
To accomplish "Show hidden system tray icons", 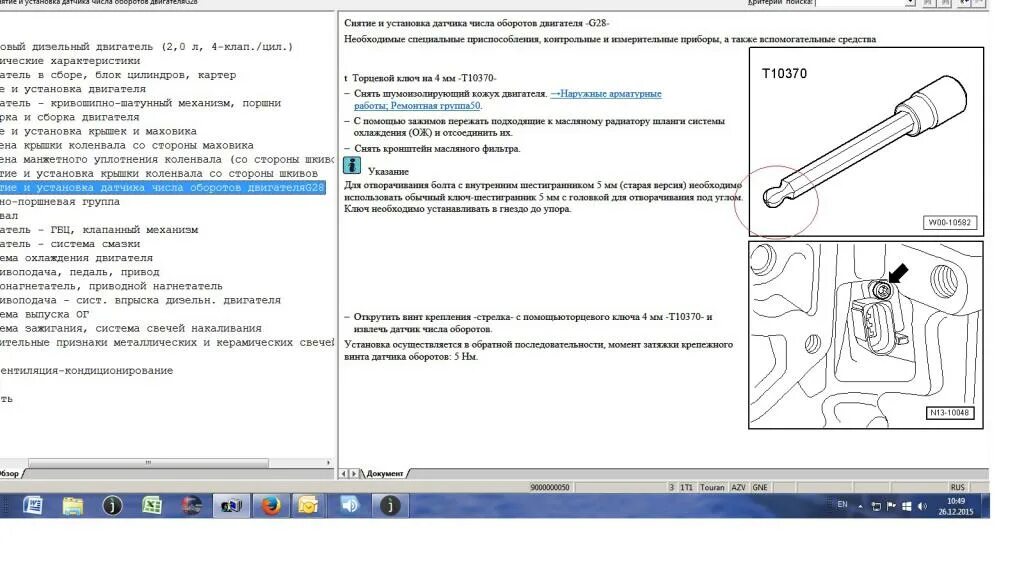I will click(860, 506).
